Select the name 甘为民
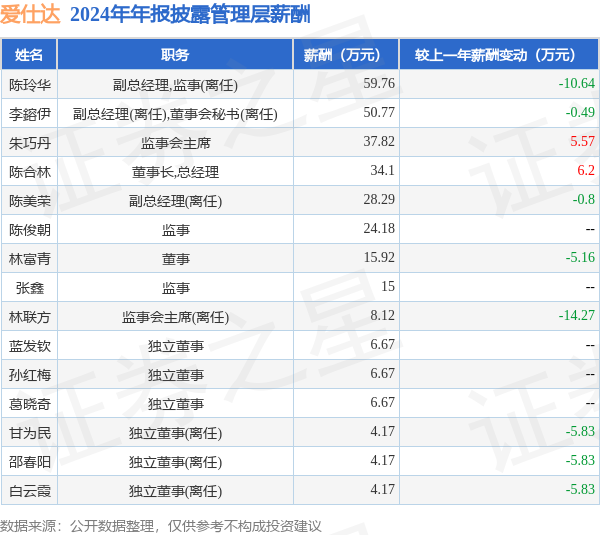This screenshot has height=535, width=600. [29, 433]
